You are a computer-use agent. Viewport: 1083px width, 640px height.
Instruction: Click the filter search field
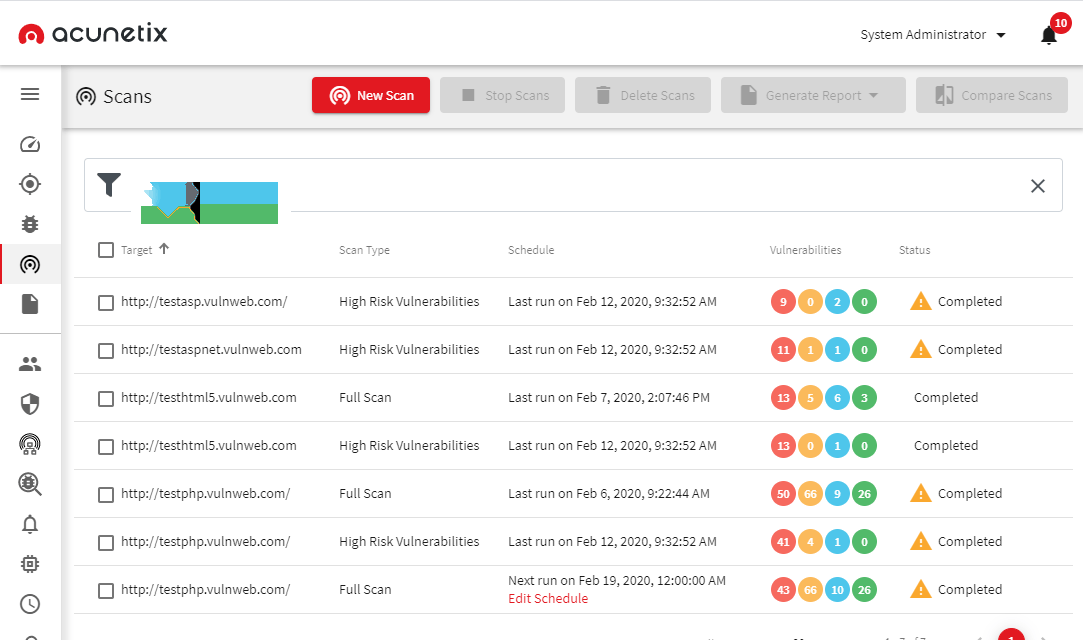(573, 185)
